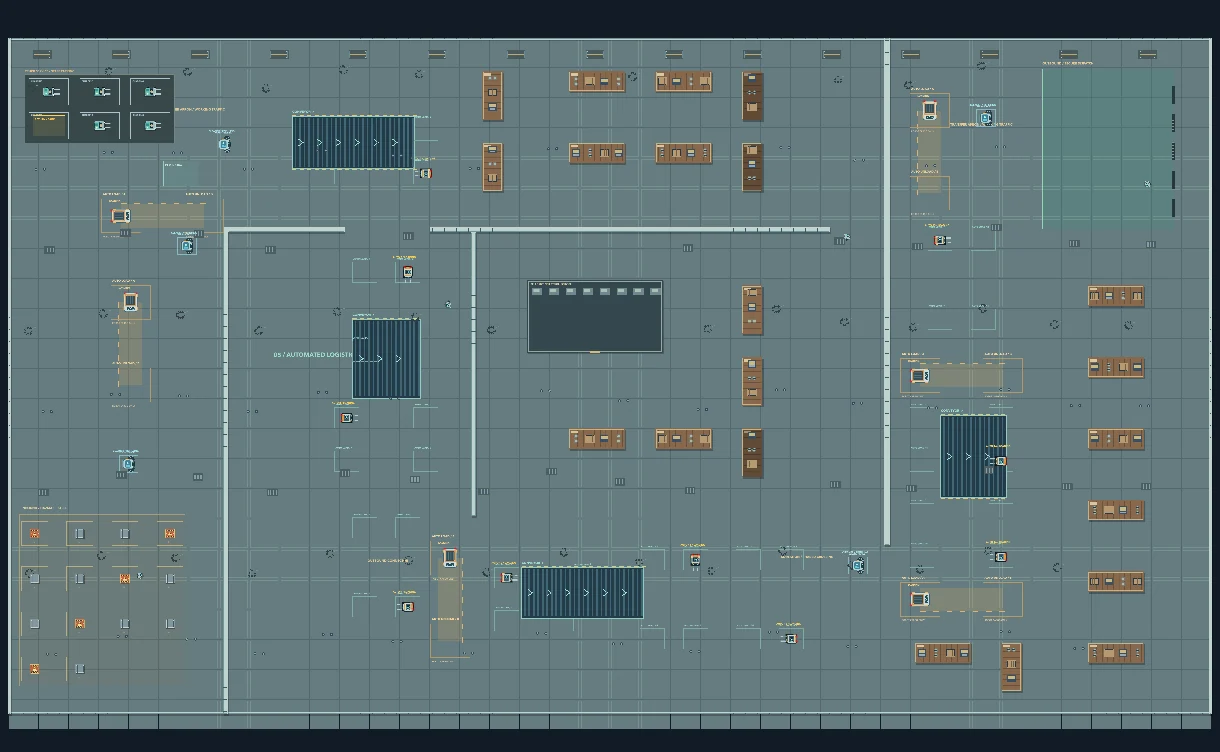Select the upright brown workbench in the right room
Viewport: 1220px width, 752px height.
(x=1012, y=667)
